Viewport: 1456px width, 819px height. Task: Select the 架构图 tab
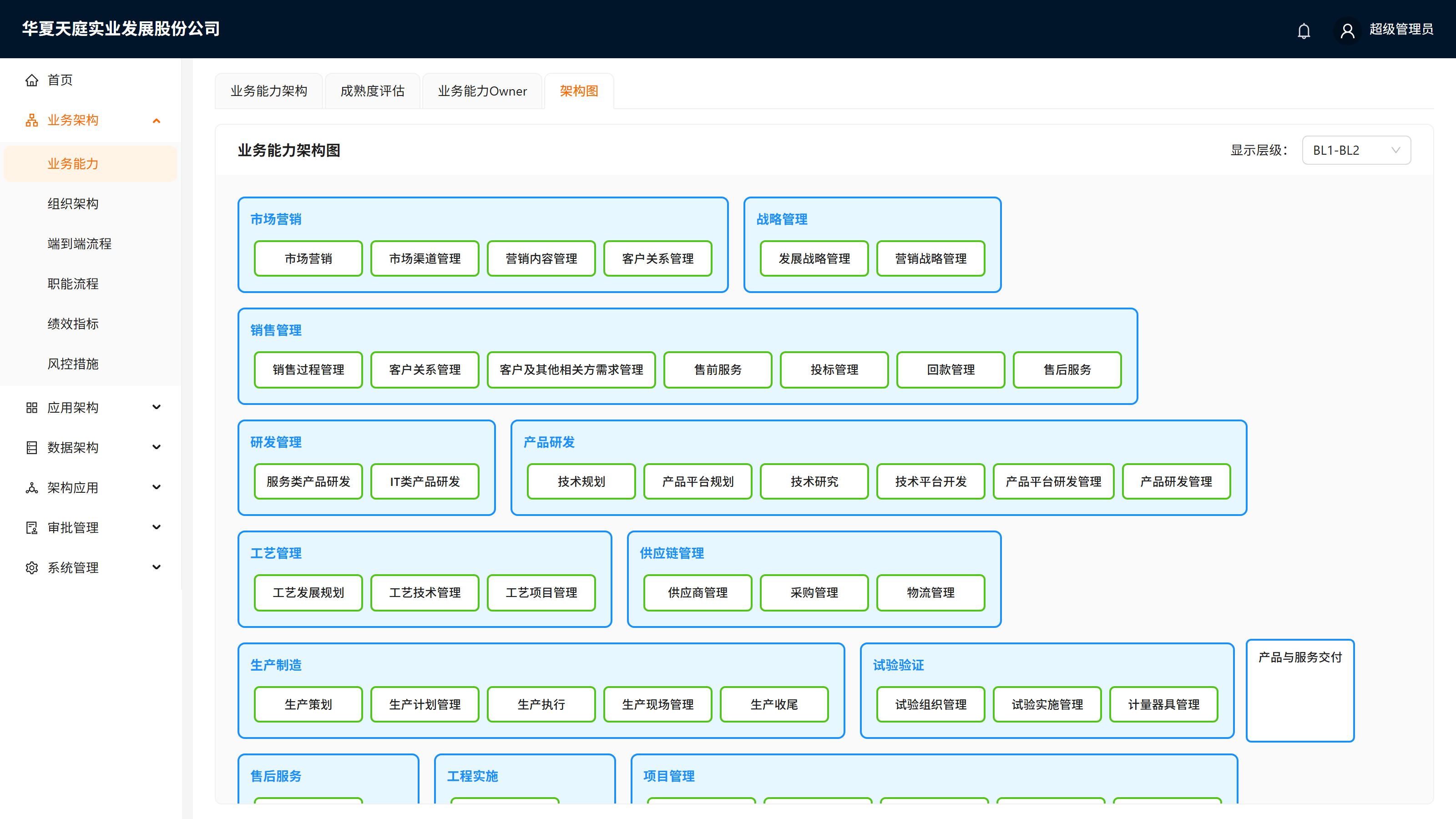tap(579, 91)
